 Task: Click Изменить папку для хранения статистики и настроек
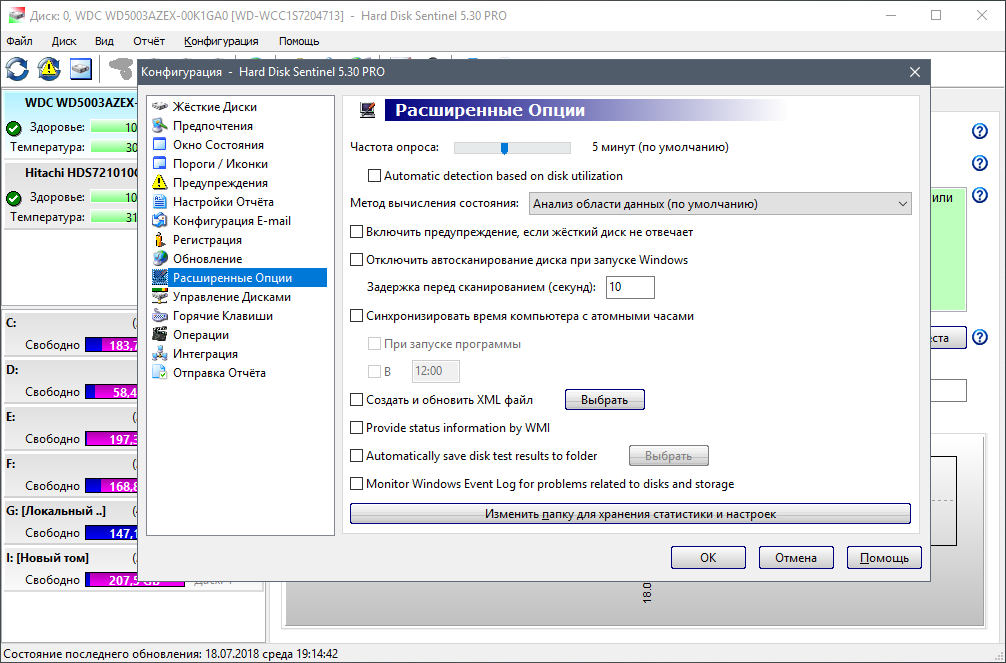coord(630,513)
